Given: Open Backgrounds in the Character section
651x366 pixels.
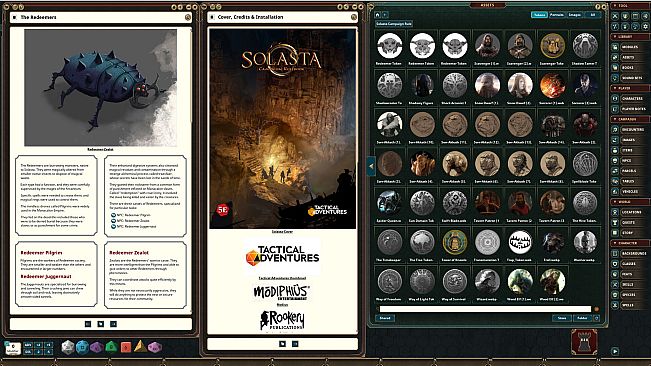Looking at the screenshot, I should tap(629, 253).
